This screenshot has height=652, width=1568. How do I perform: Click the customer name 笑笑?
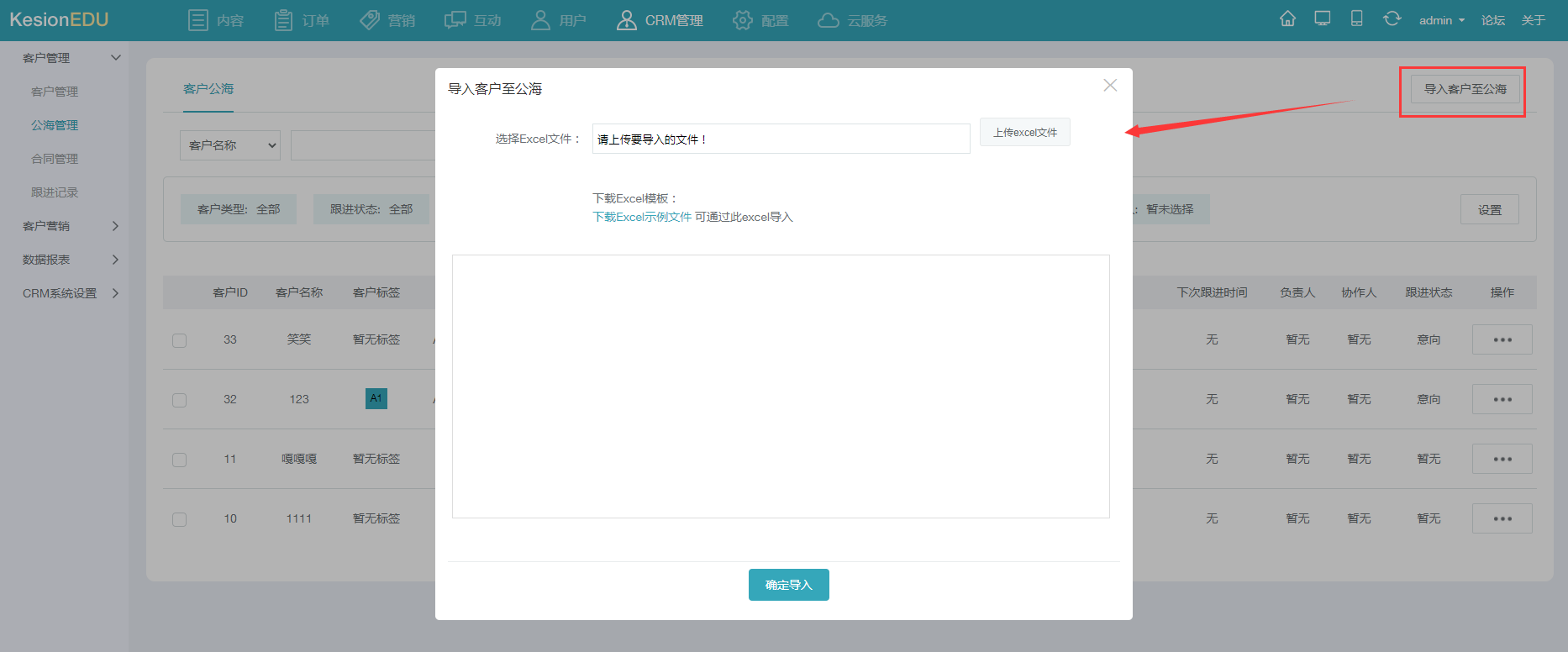299,339
